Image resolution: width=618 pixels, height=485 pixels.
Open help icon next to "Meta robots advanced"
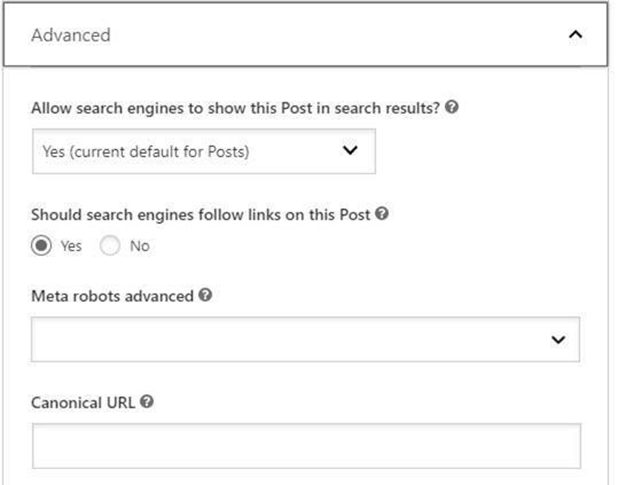tap(205, 295)
